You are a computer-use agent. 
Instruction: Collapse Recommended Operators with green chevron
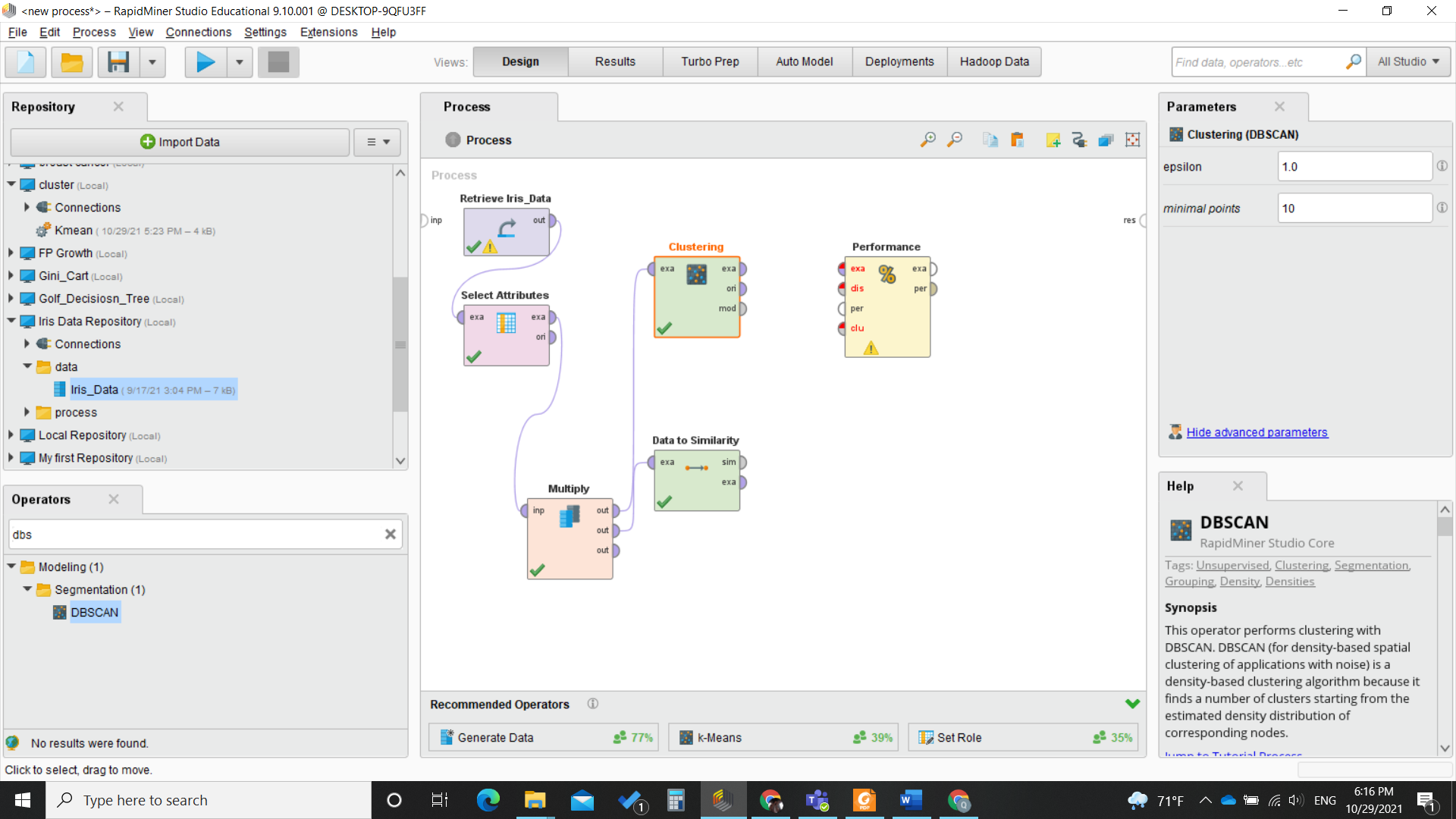tap(1132, 704)
